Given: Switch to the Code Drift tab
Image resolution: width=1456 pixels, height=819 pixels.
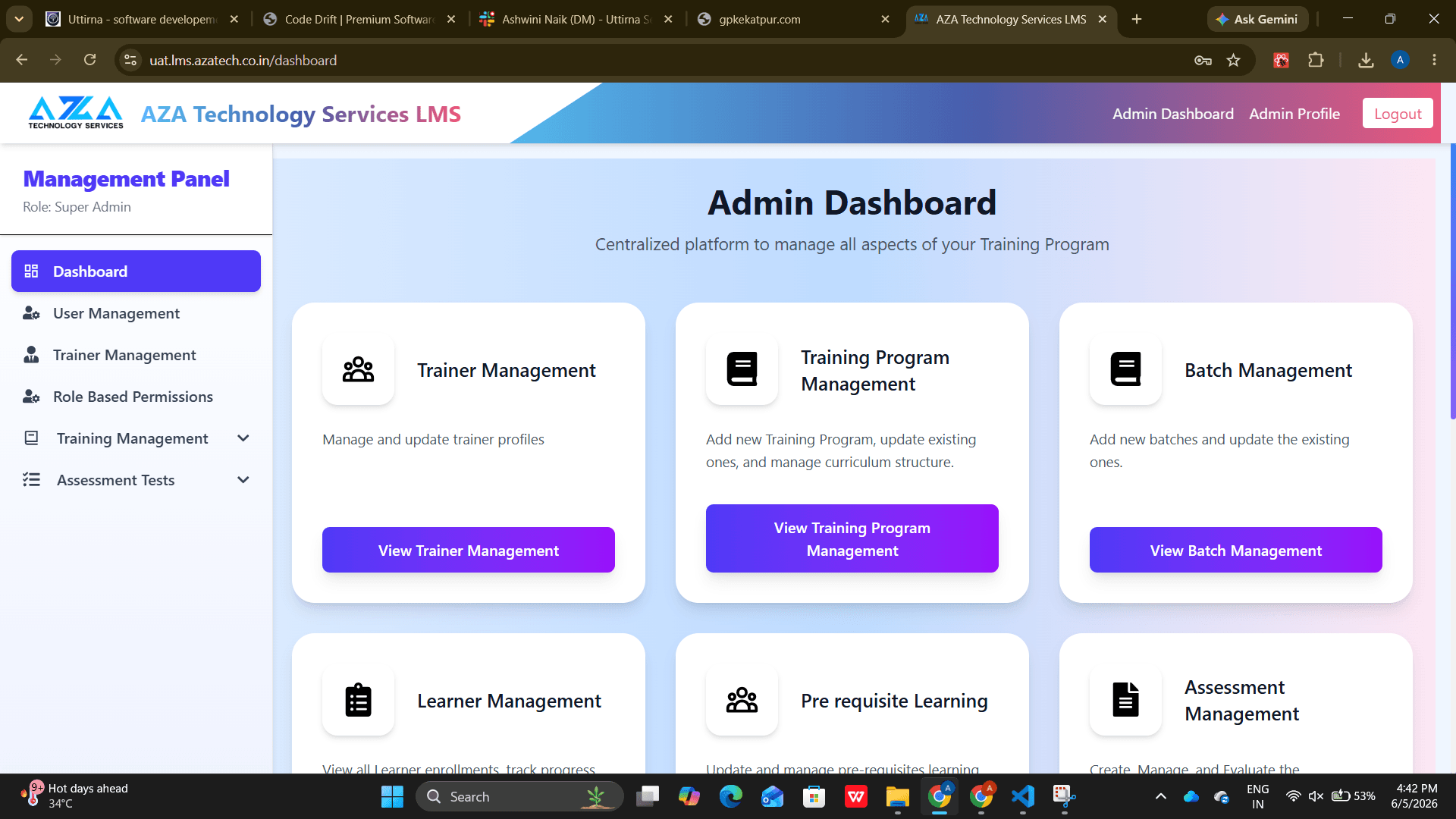Looking at the screenshot, I should pyautogui.click(x=359, y=19).
